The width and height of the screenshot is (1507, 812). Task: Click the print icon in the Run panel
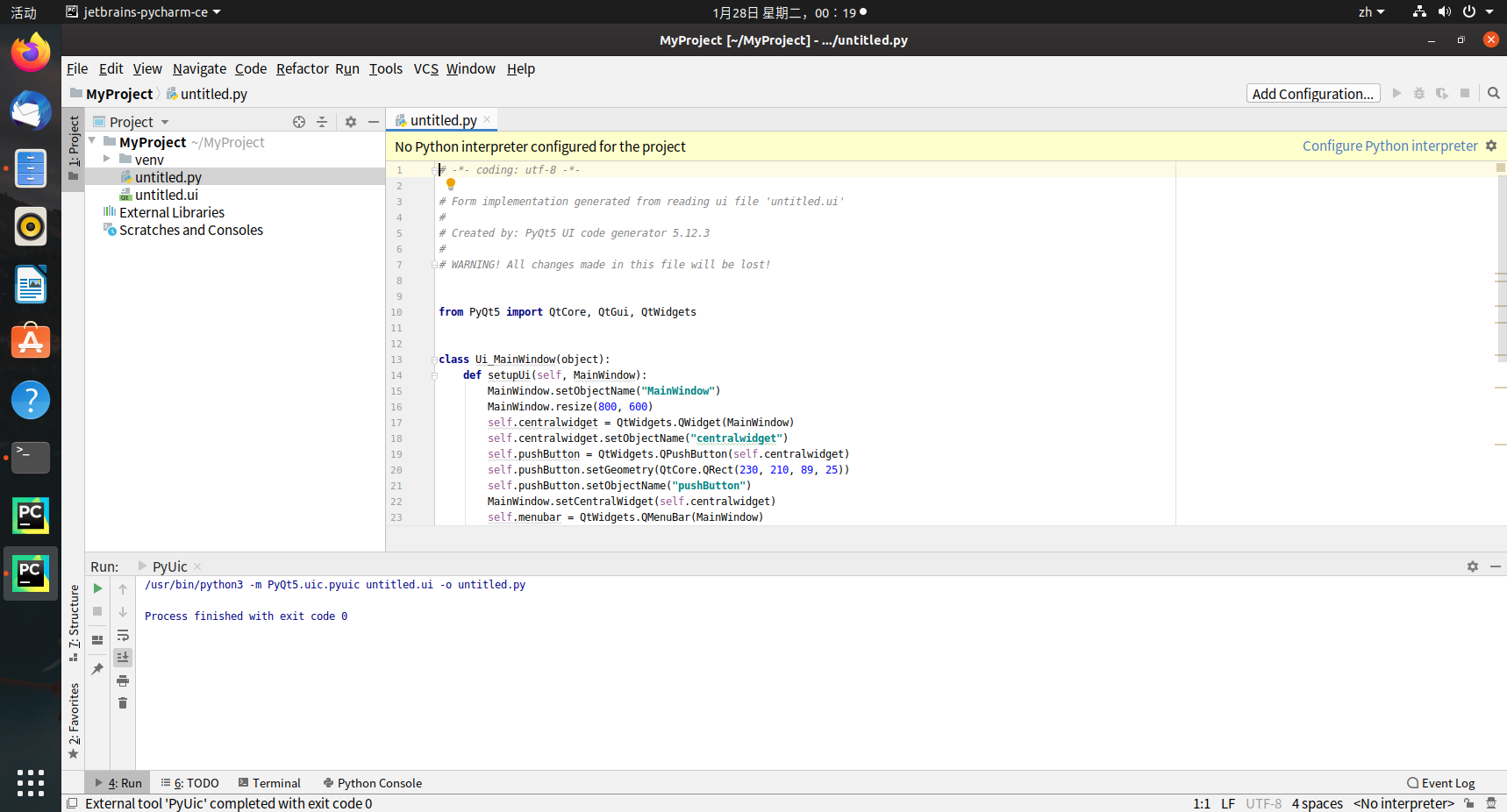(123, 680)
